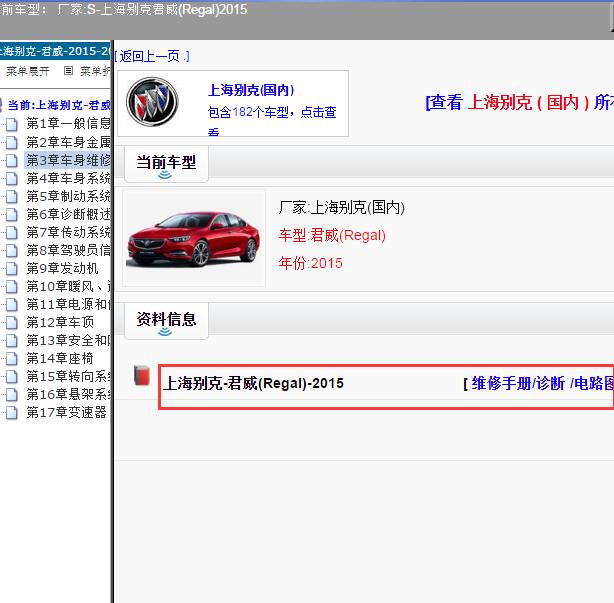Click the title text 厂家:S-上海别克君威(Regal)2015

[152, 9]
